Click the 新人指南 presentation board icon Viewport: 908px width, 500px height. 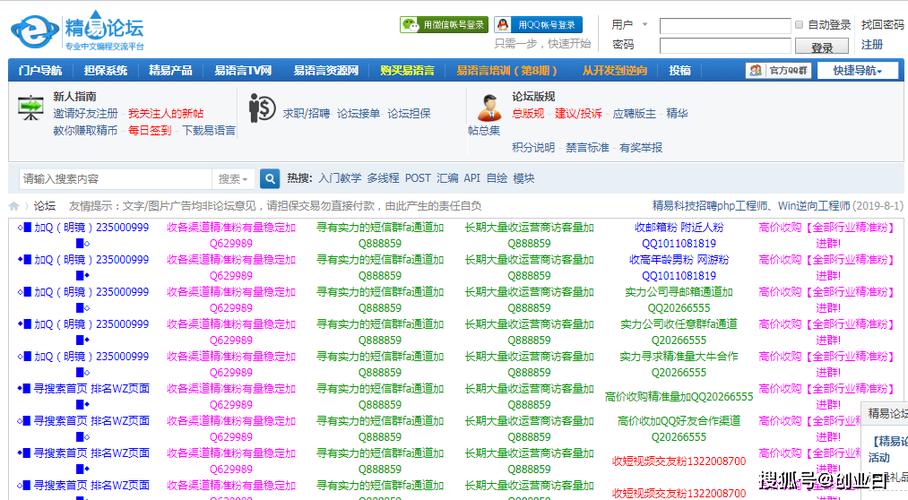click(31, 108)
